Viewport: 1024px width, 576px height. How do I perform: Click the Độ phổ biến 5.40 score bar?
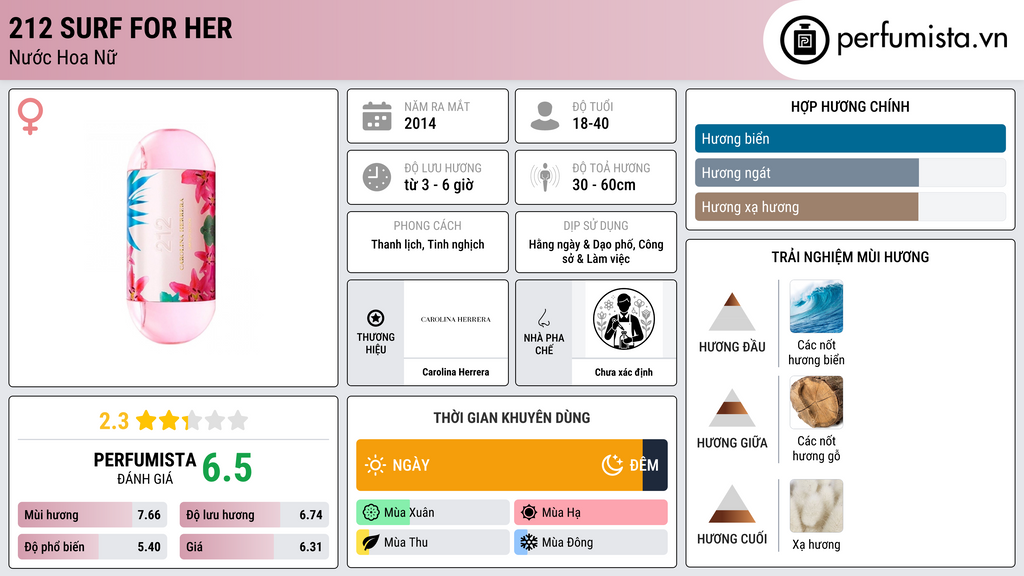pos(92,547)
